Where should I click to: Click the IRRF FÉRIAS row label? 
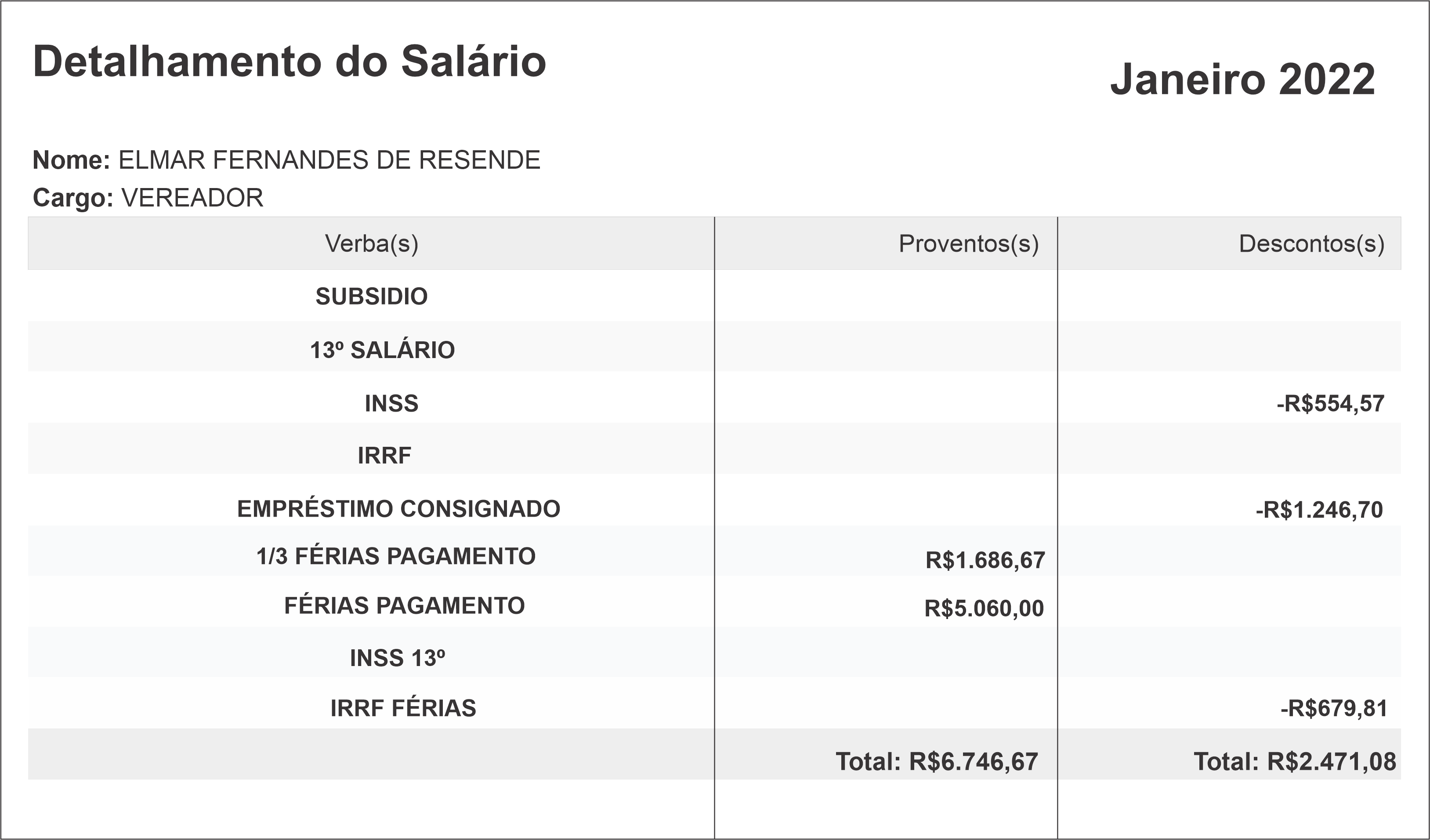tap(403, 708)
